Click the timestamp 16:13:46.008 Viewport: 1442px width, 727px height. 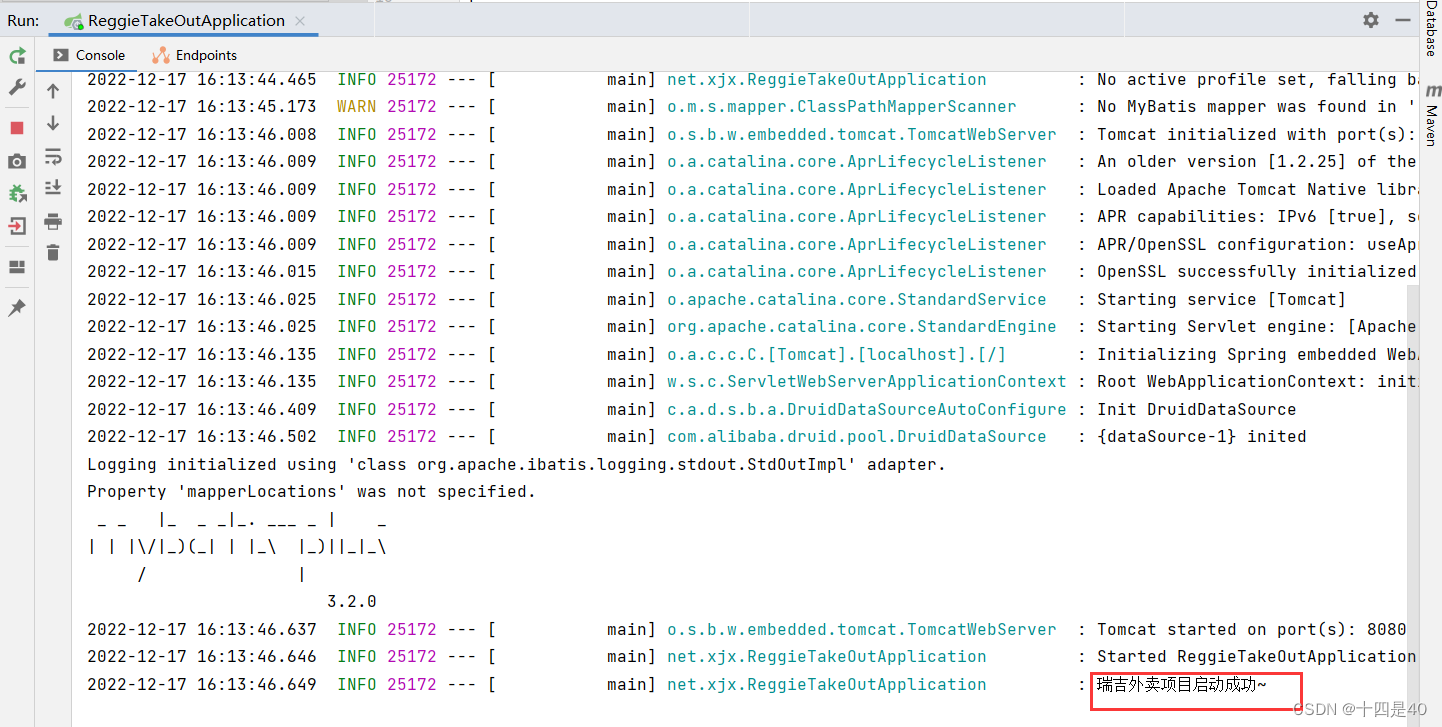tap(257, 134)
